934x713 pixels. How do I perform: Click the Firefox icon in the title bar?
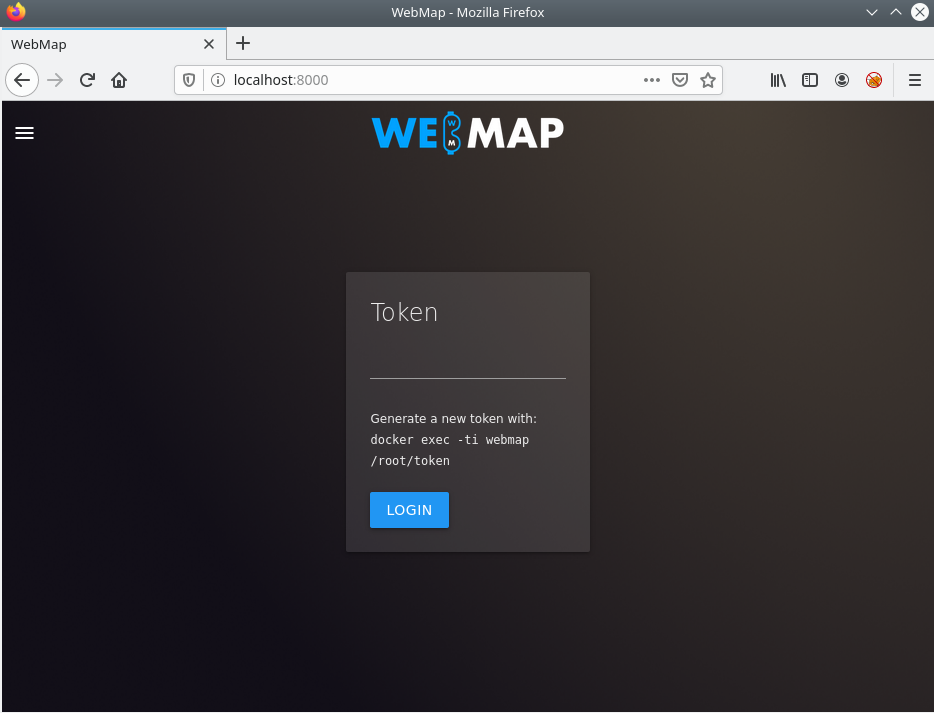(x=16, y=11)
